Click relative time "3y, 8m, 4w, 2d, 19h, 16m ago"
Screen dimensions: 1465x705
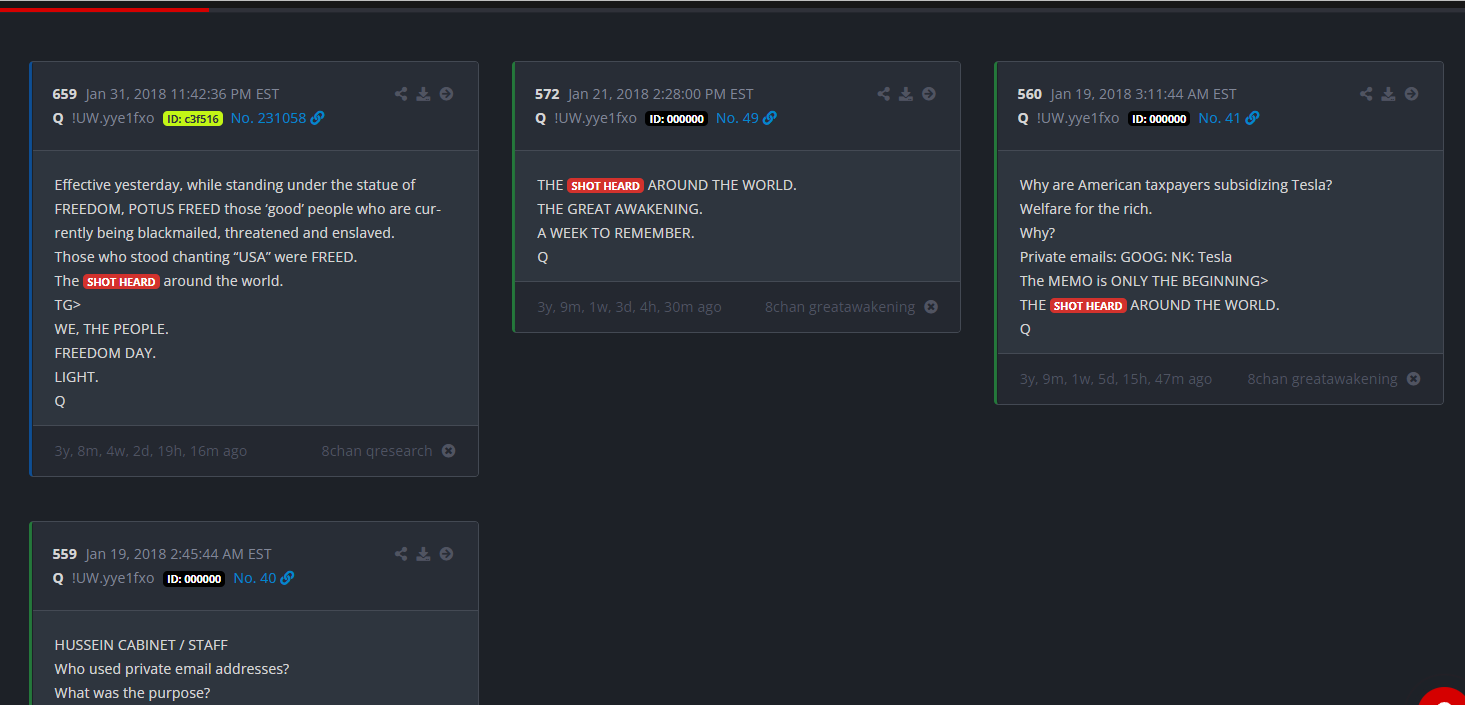click(151, 451)
